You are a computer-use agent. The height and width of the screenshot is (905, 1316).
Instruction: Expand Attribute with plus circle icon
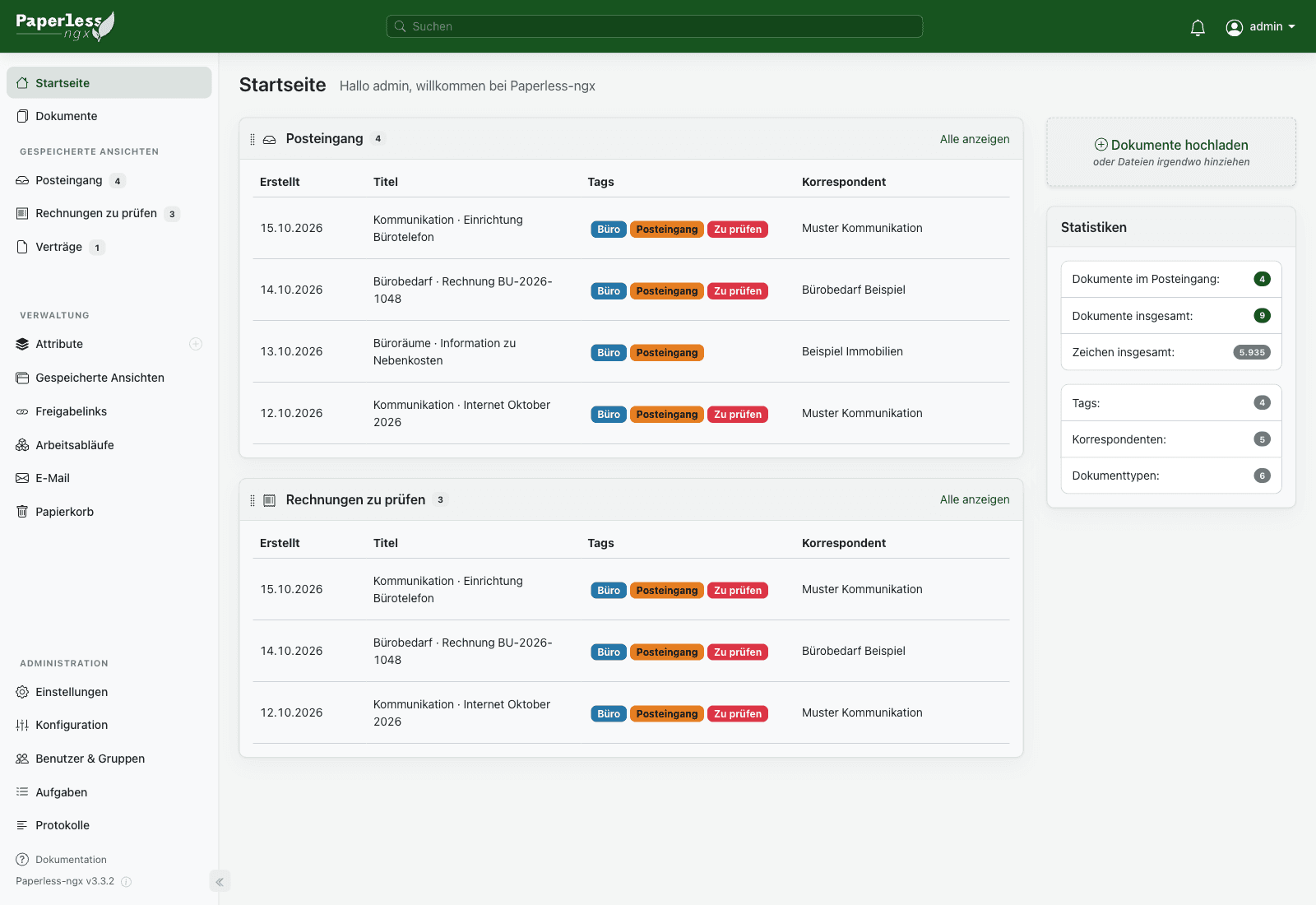click(196, 344)
